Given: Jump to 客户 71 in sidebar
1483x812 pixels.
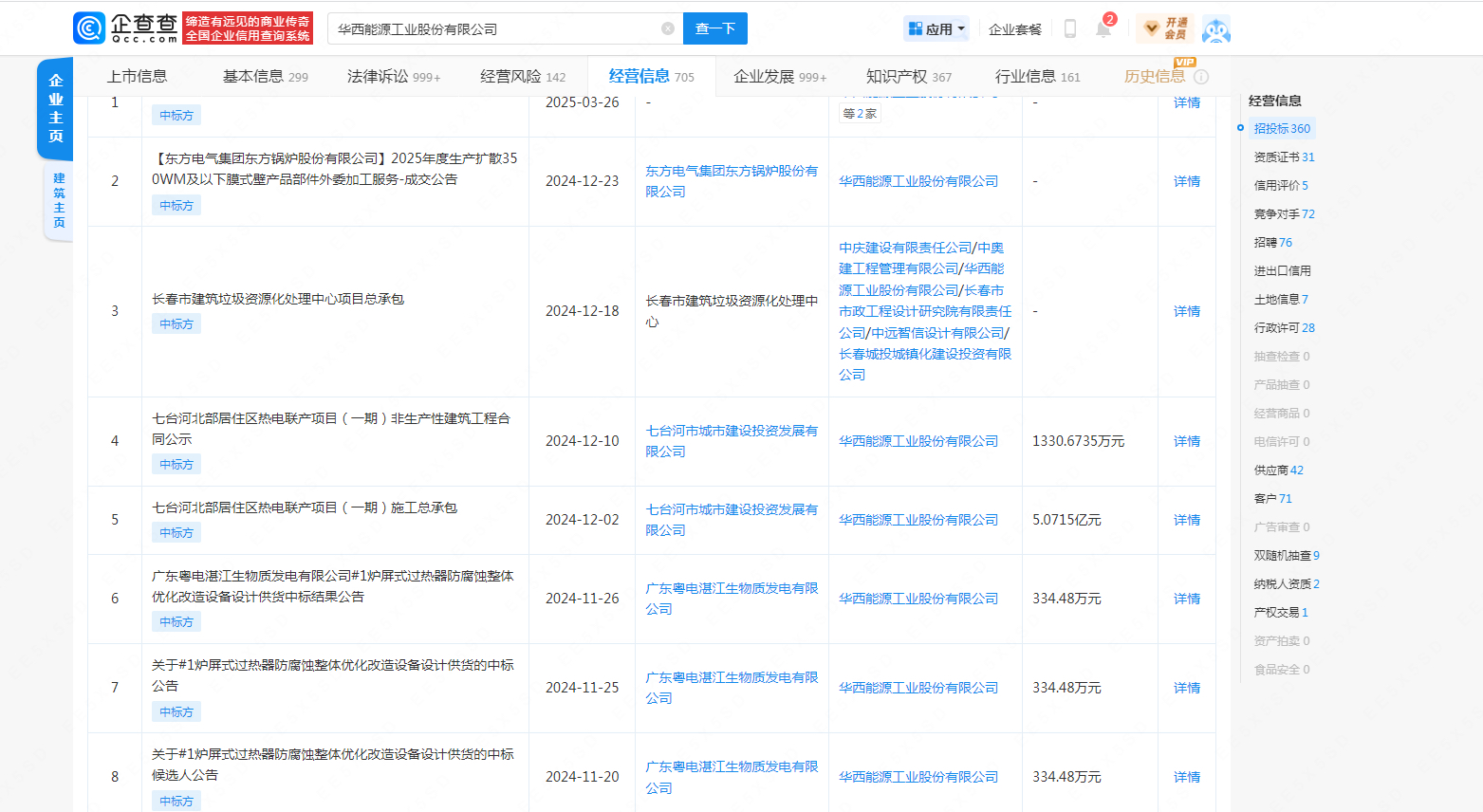Looking at the screenshot, I should click(1272, 499).
